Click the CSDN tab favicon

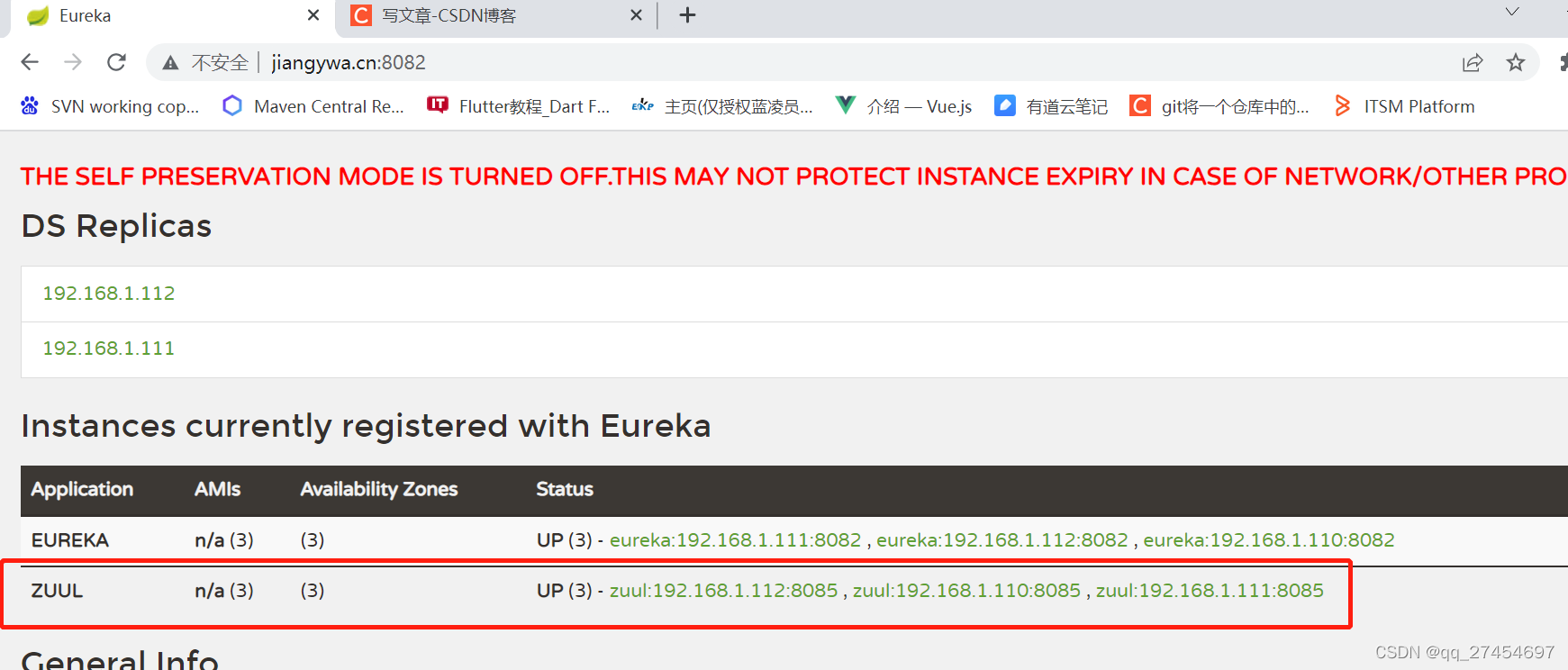pos(361,15)
